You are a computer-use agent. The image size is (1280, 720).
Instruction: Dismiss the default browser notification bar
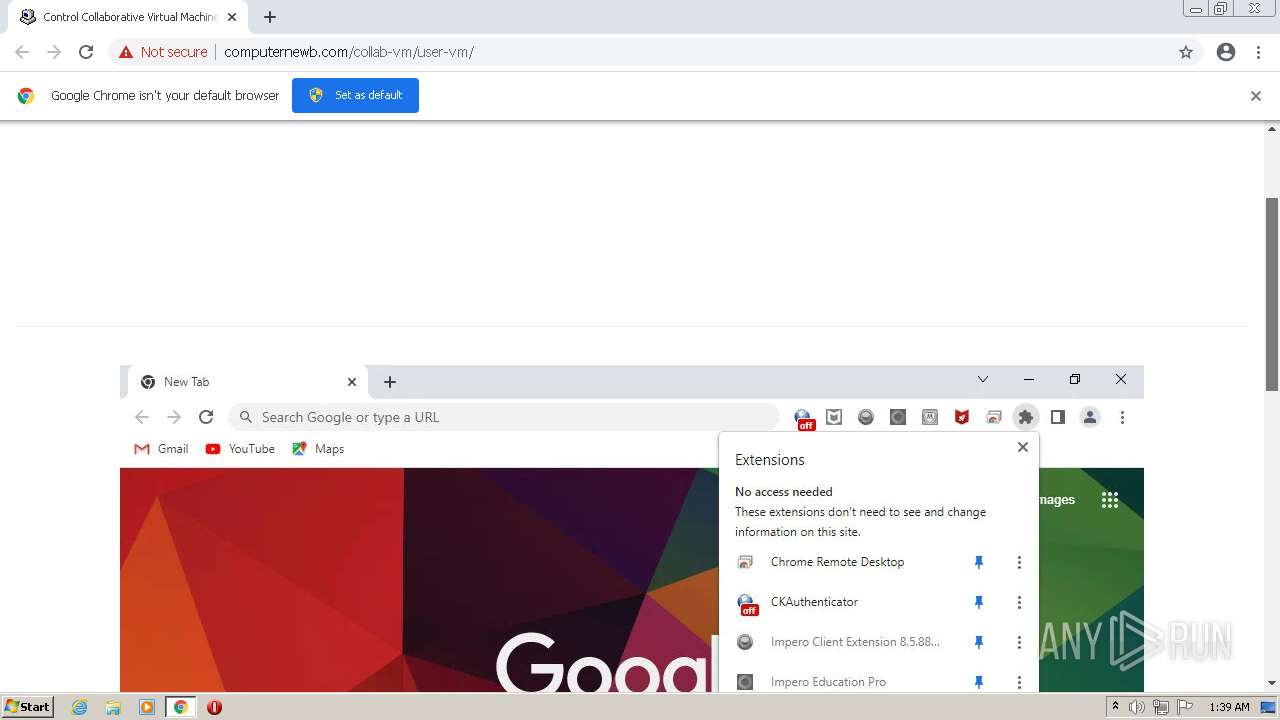[x=1256, y=96]
